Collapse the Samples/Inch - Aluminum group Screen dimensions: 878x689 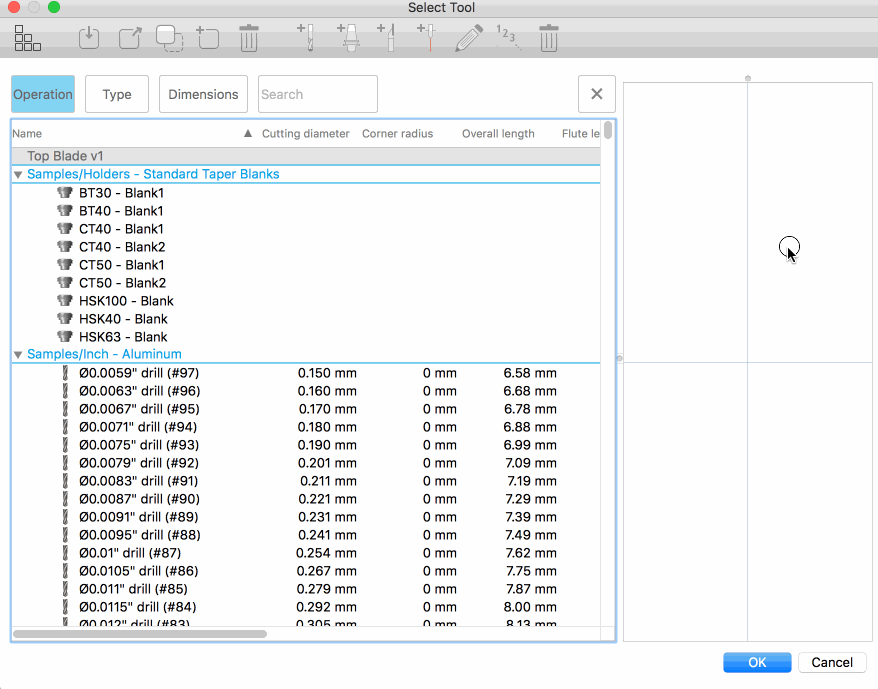[x=18, y=354]
